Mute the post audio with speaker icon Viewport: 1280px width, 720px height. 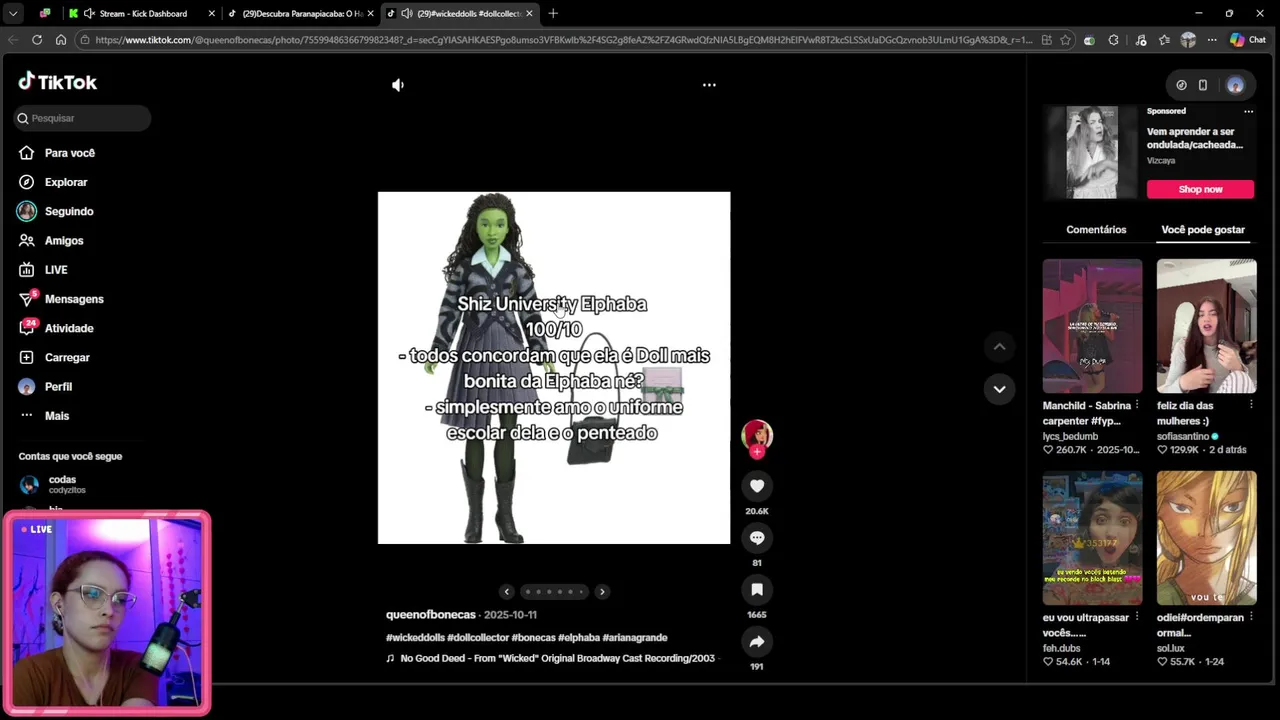398,85
